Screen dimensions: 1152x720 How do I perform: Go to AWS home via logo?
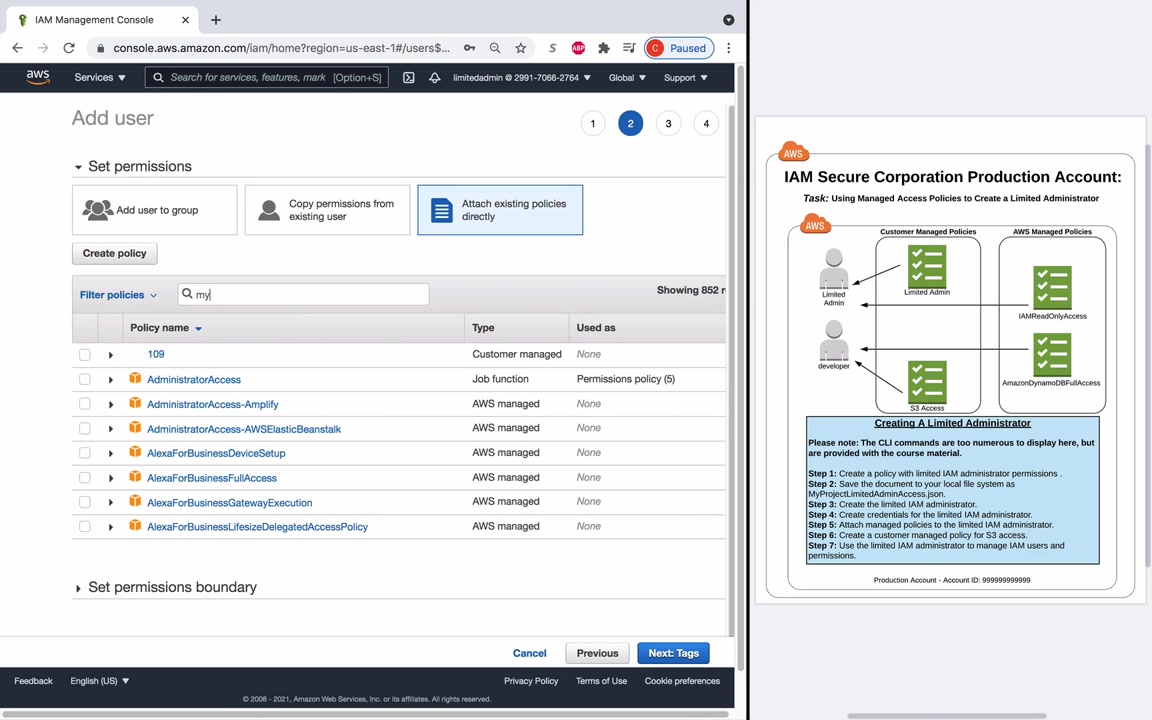pyautogui.click(x=37, y=77)
